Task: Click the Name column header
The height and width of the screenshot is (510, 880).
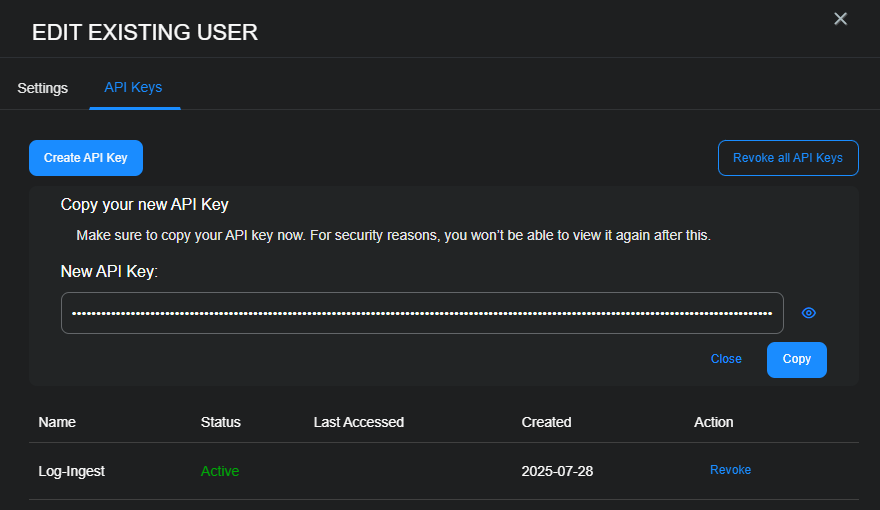Action: point(57,422)
